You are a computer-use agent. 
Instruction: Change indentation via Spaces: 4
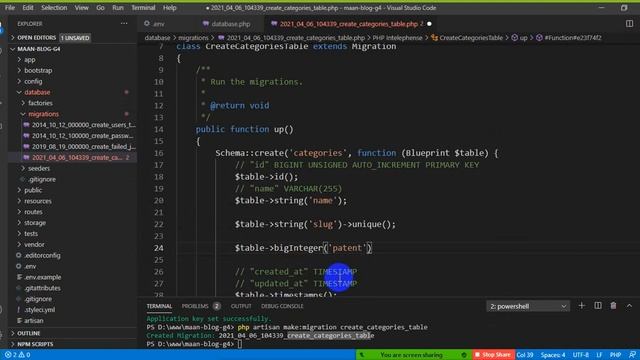point(553,355)
